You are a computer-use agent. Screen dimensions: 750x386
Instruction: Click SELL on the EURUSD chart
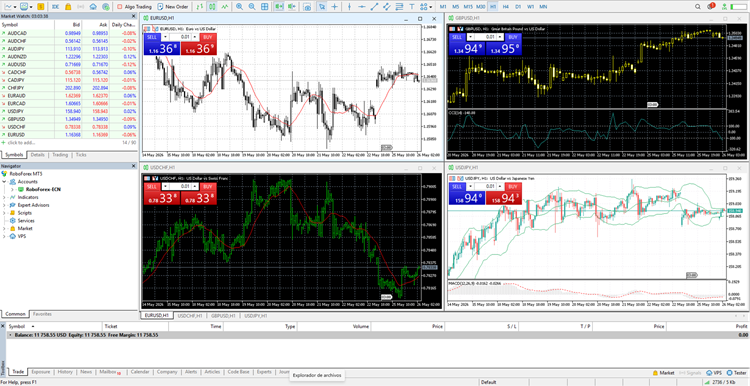point(152,36)
